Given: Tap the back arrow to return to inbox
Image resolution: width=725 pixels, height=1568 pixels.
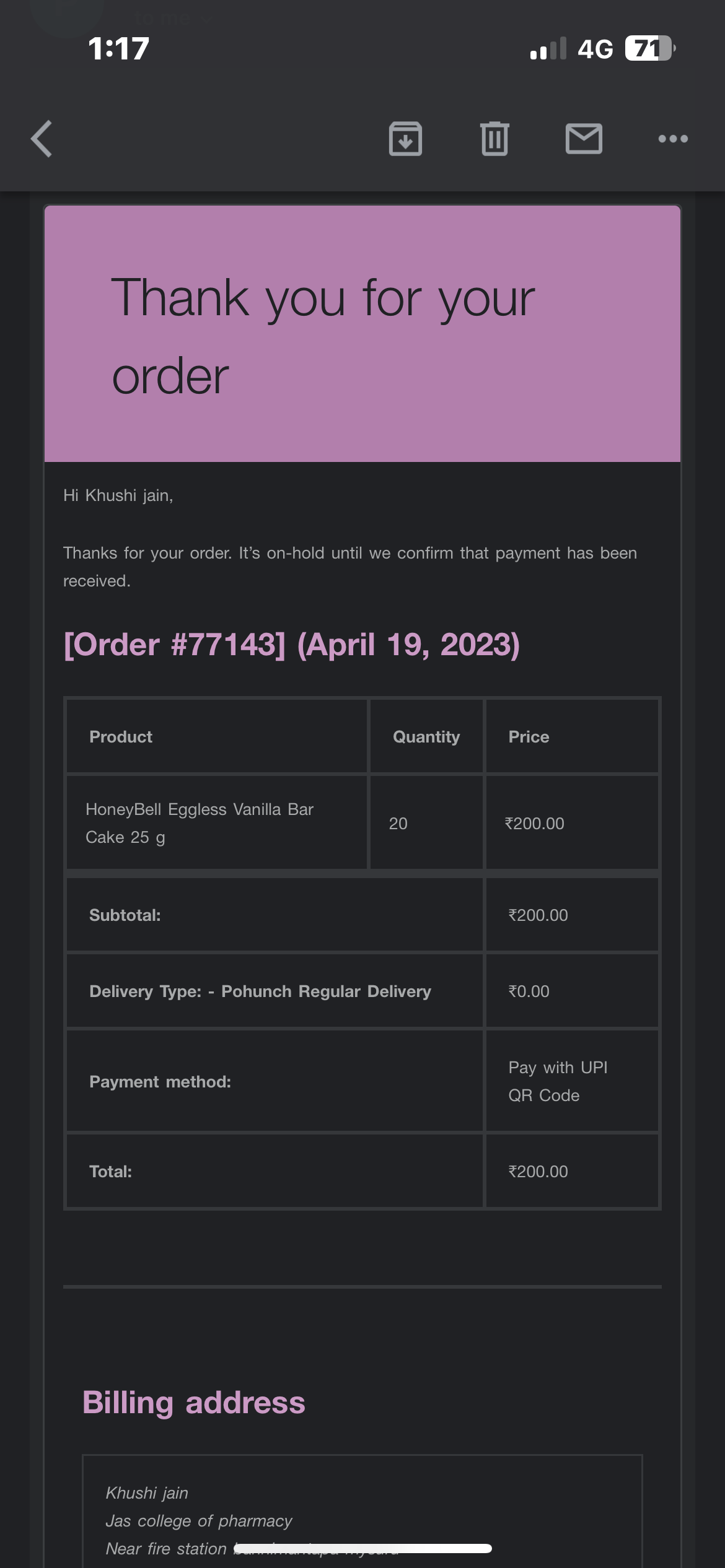Looking at the screenshot, I should click(42, 139).
